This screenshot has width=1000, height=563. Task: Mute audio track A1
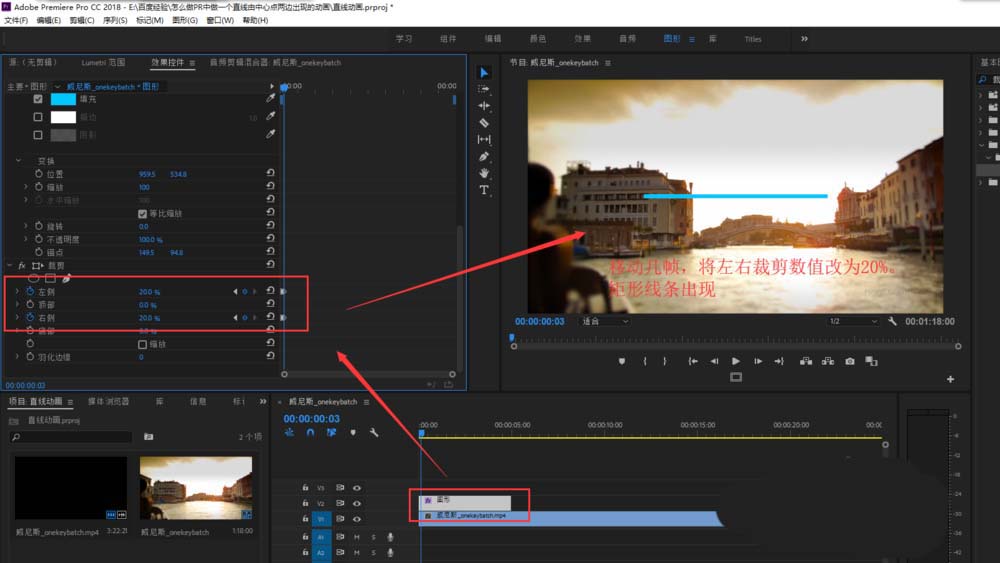tap(357, 537)
